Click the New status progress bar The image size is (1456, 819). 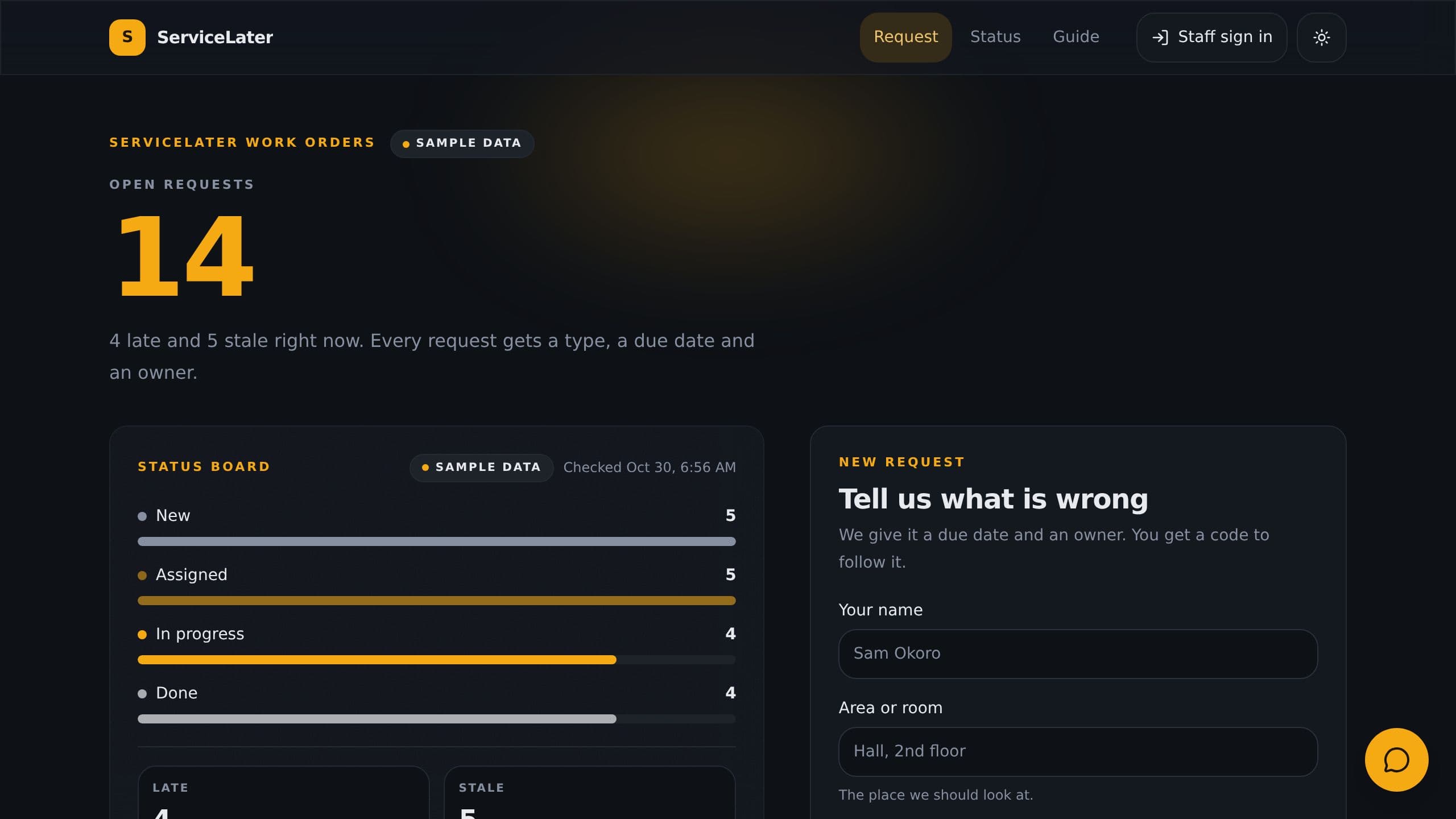click(x=436, y=541)
